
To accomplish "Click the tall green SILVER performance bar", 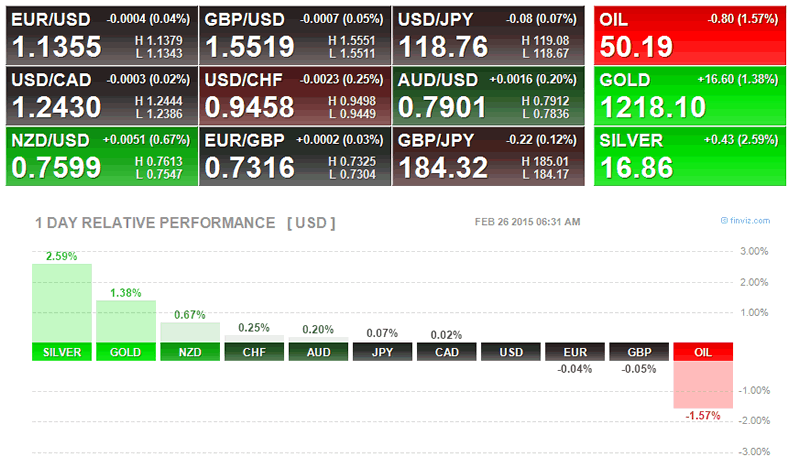I will (x=62, y=303).
